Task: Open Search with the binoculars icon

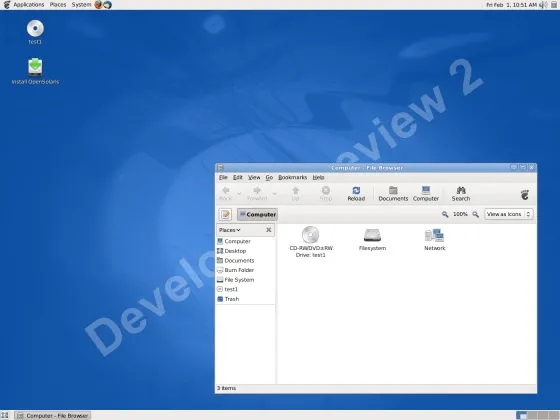Action: pyautogui.click(x=461, y=194)
